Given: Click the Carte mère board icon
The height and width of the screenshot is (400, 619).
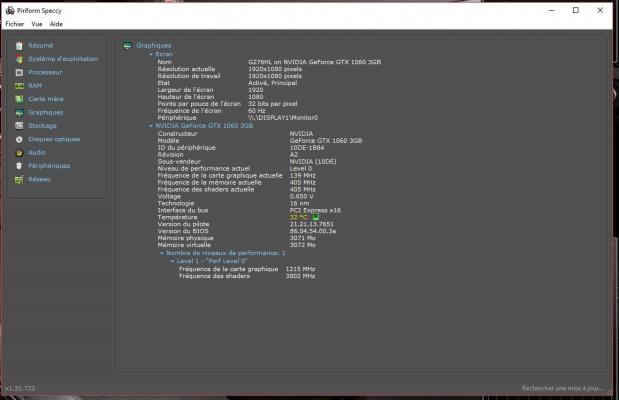Looking at the screenshot, I should [19, 99].
